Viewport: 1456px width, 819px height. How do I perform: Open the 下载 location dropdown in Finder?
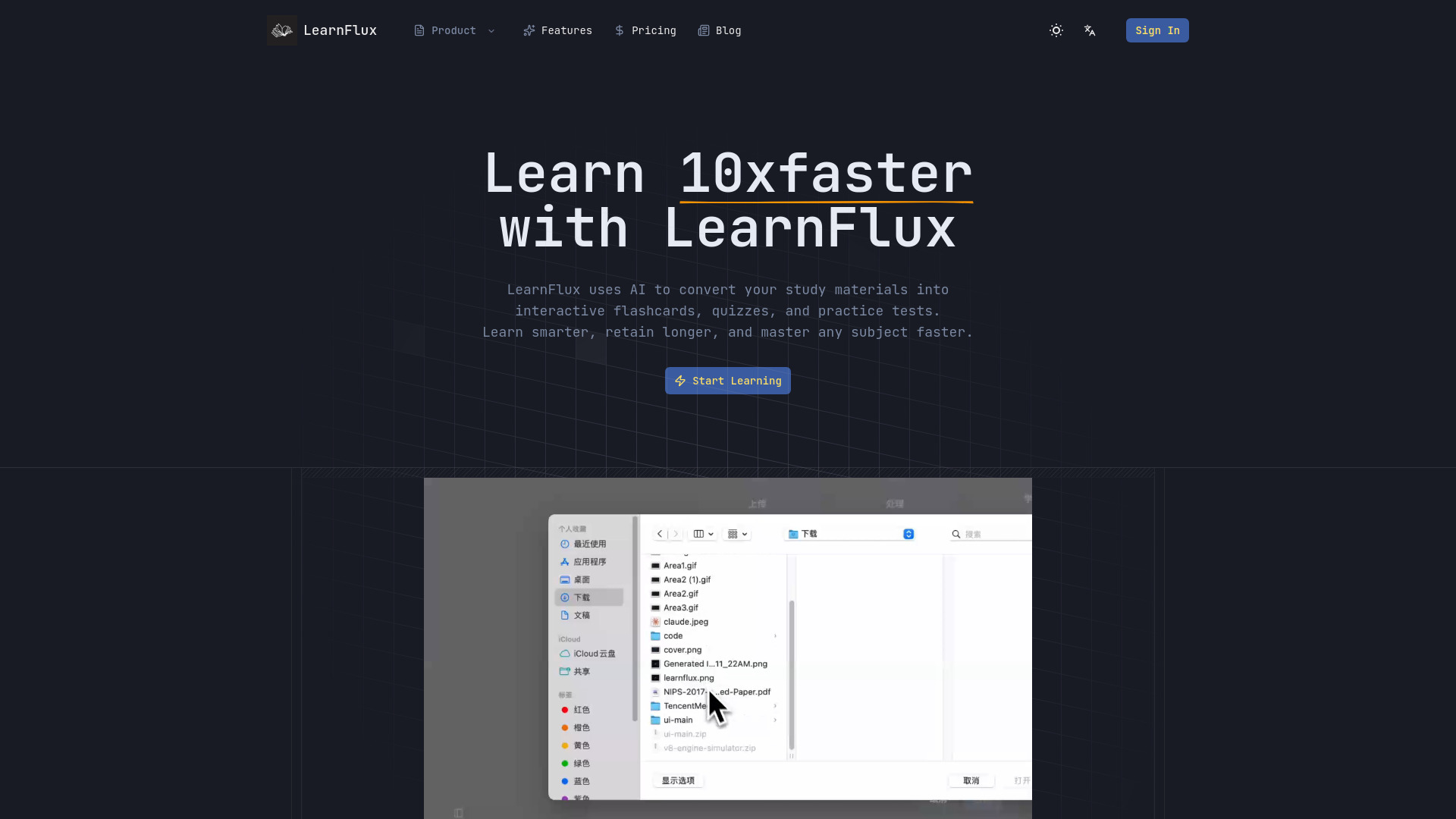pyautogui.click(x=908, y=533)
